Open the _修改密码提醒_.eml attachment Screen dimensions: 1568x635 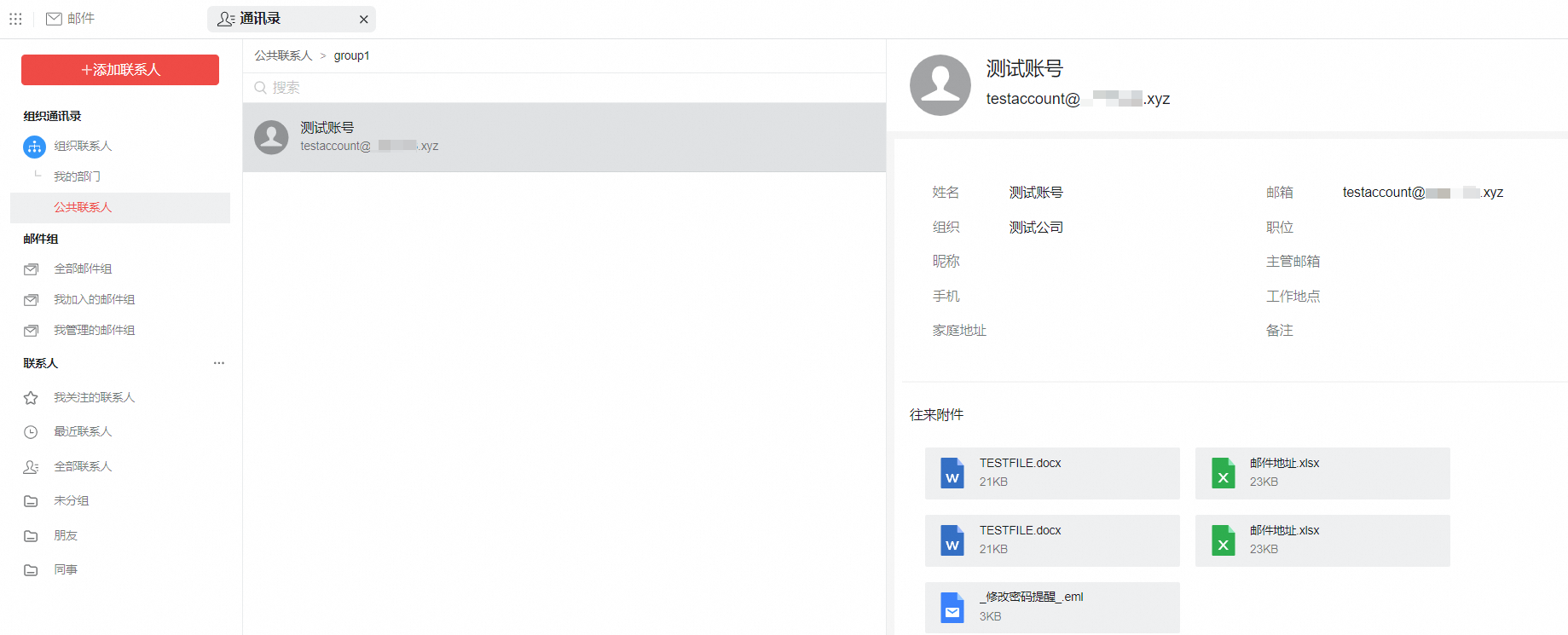click(x=1052, y=608)
